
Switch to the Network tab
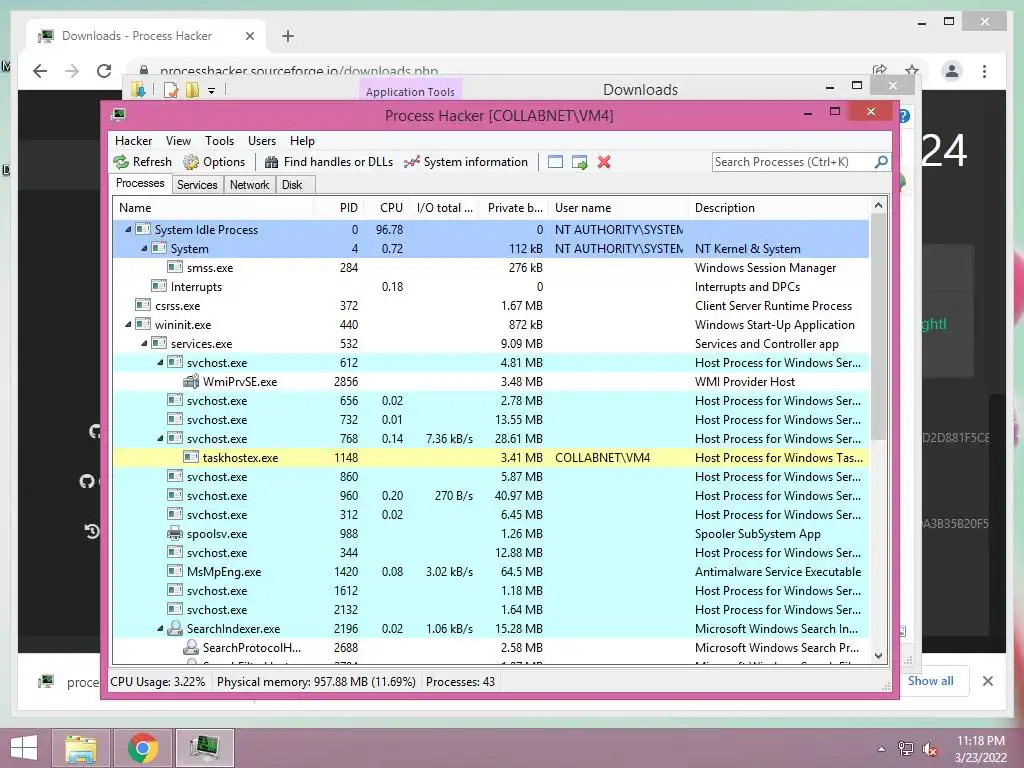tap(249, 185)
